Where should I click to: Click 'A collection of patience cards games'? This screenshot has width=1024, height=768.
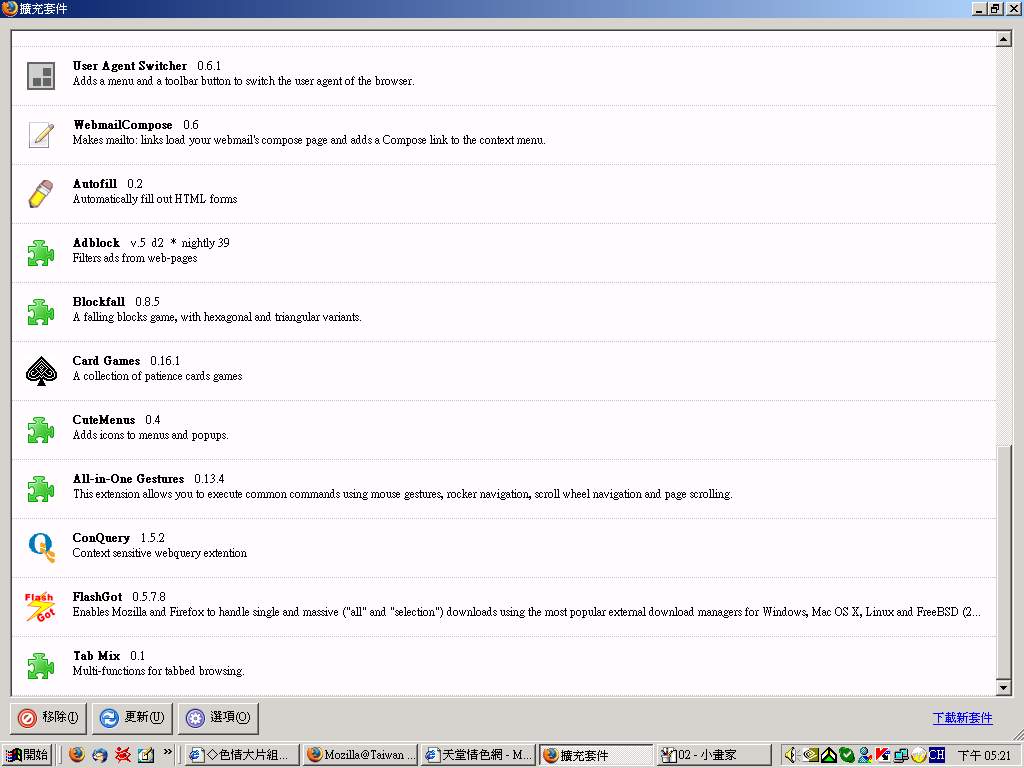(x=157, y=376)
